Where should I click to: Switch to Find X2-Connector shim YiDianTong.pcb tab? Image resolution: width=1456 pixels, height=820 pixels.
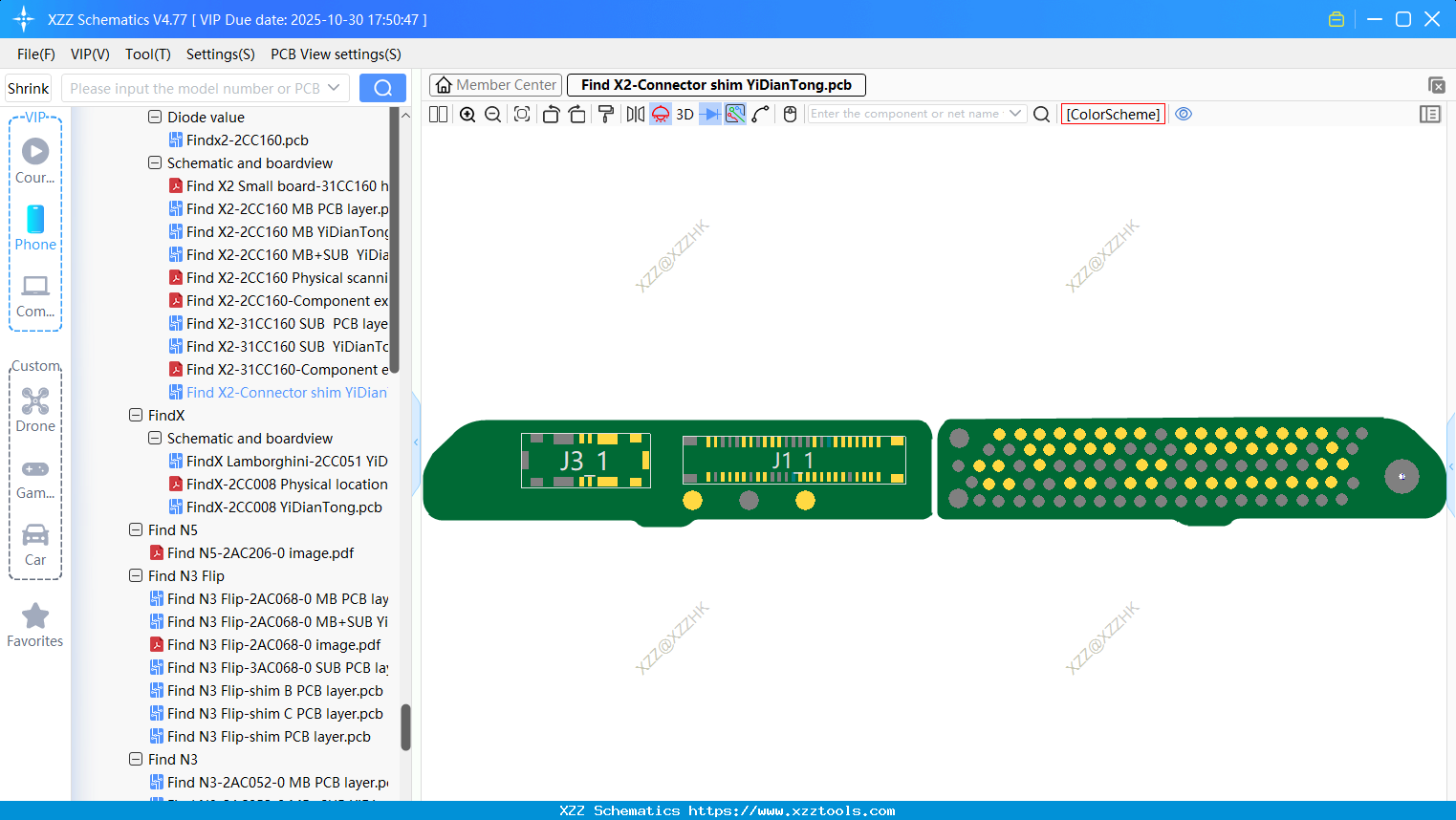pos(716,85)
